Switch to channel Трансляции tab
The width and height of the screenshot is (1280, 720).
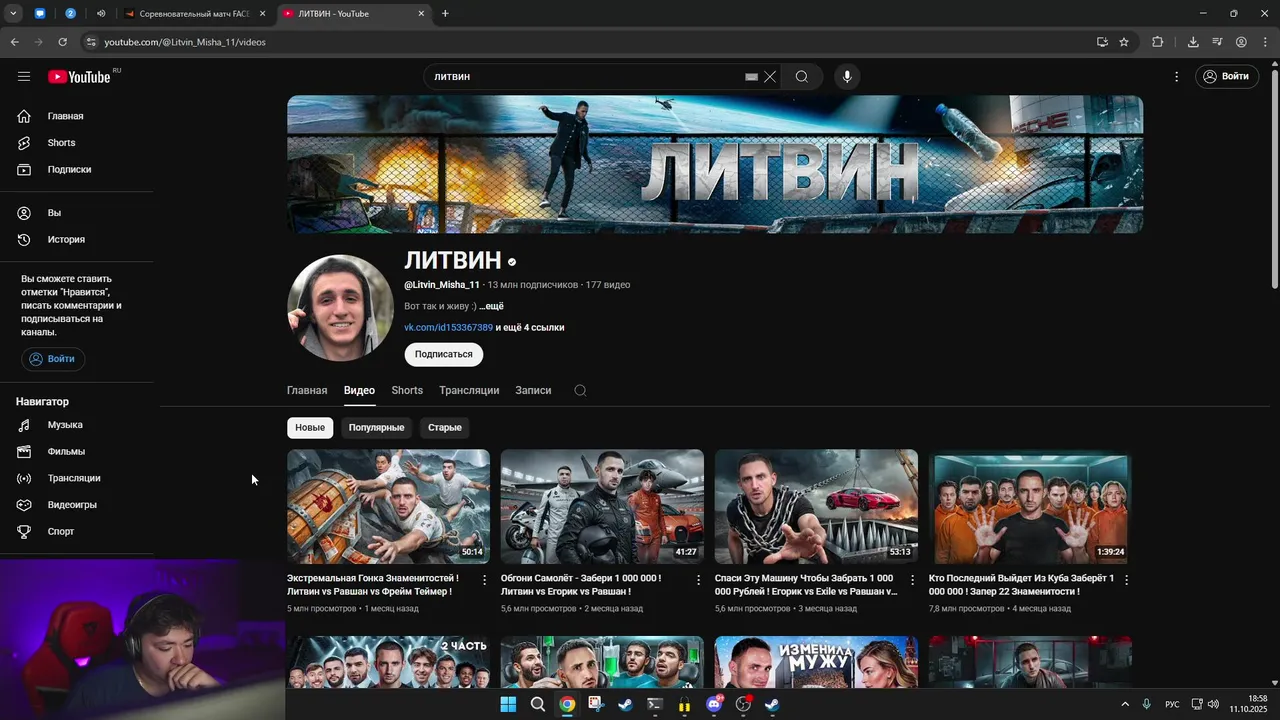pyautogui.click(x=469, y=390)
